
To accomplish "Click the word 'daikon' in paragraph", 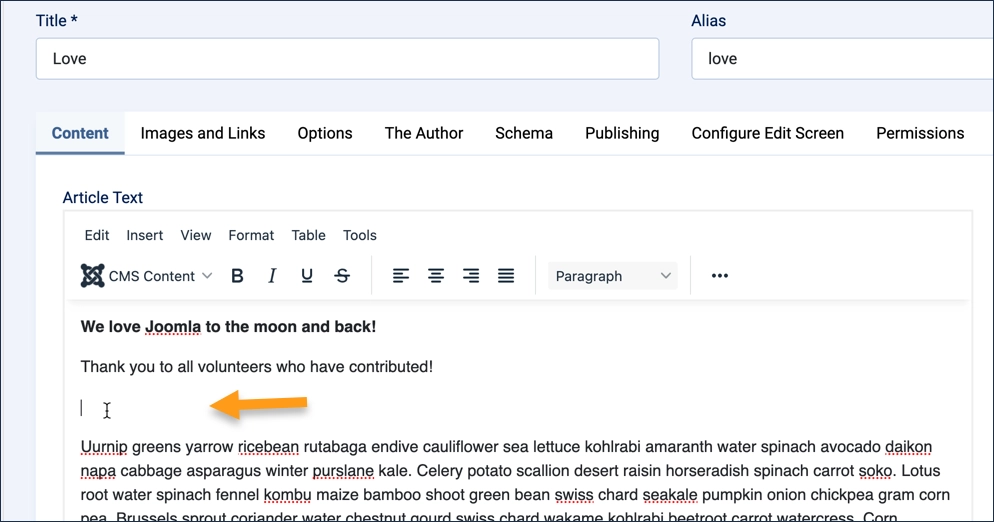I will 908,447.
